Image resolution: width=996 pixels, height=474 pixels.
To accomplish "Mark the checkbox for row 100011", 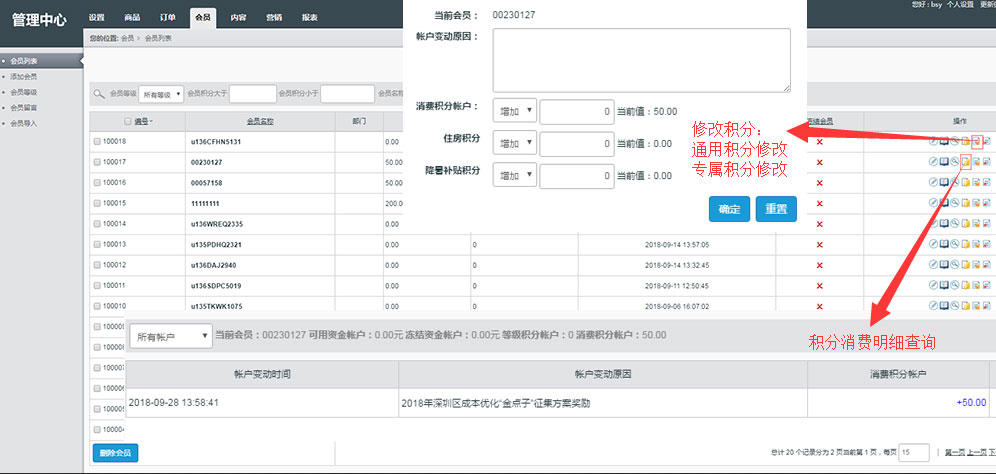I will pos(97,286).
